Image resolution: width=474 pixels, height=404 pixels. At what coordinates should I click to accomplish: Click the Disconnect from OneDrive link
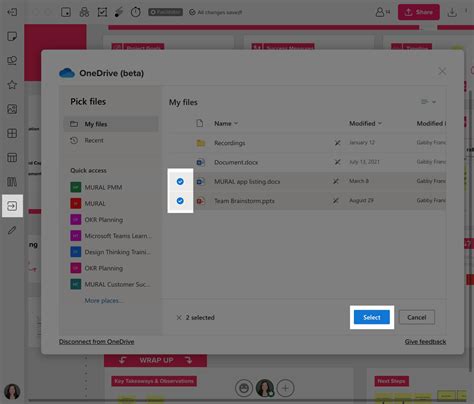point(96,342)
